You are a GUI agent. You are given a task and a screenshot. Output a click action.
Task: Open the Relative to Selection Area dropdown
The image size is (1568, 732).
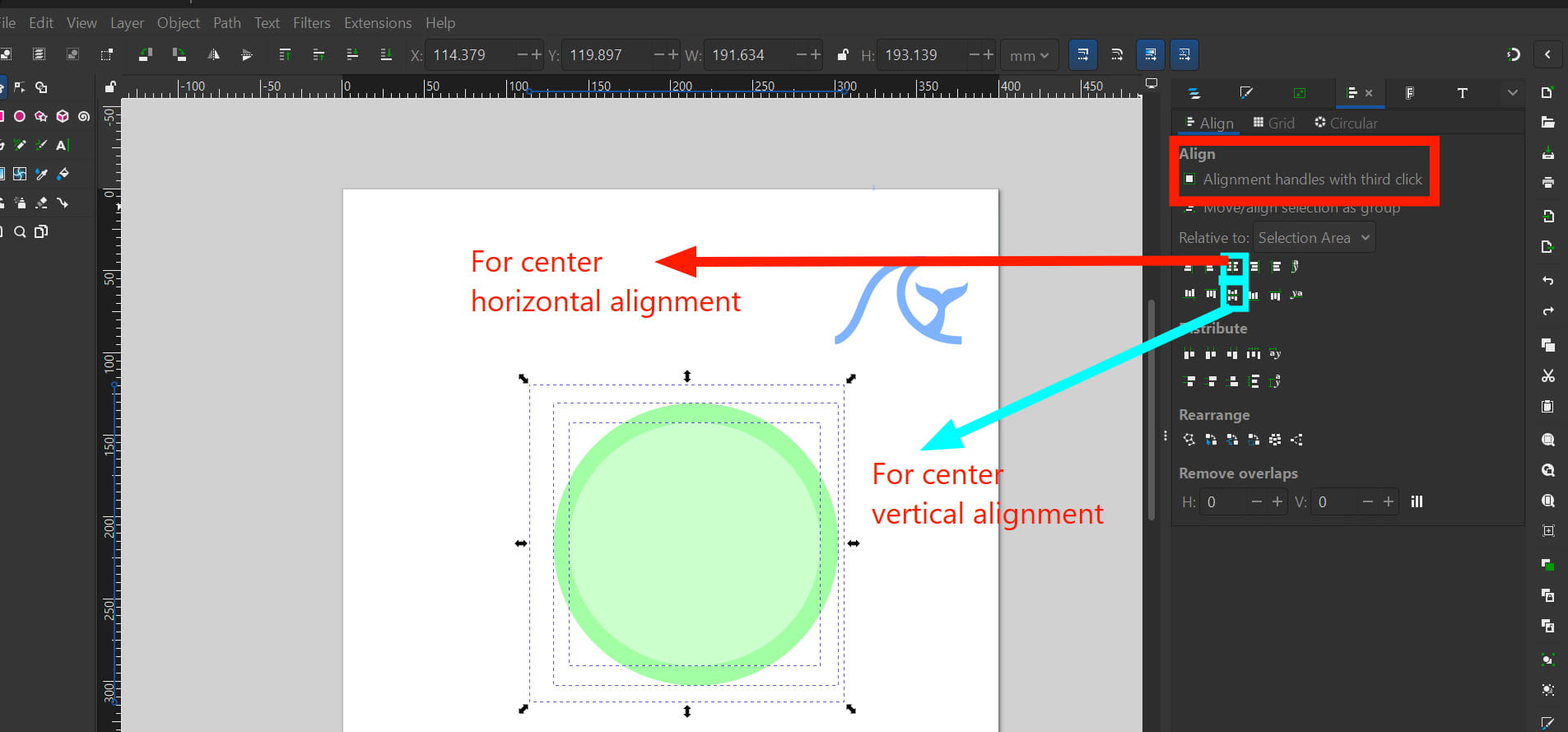pyautogui.click(x=1314, y=238)
